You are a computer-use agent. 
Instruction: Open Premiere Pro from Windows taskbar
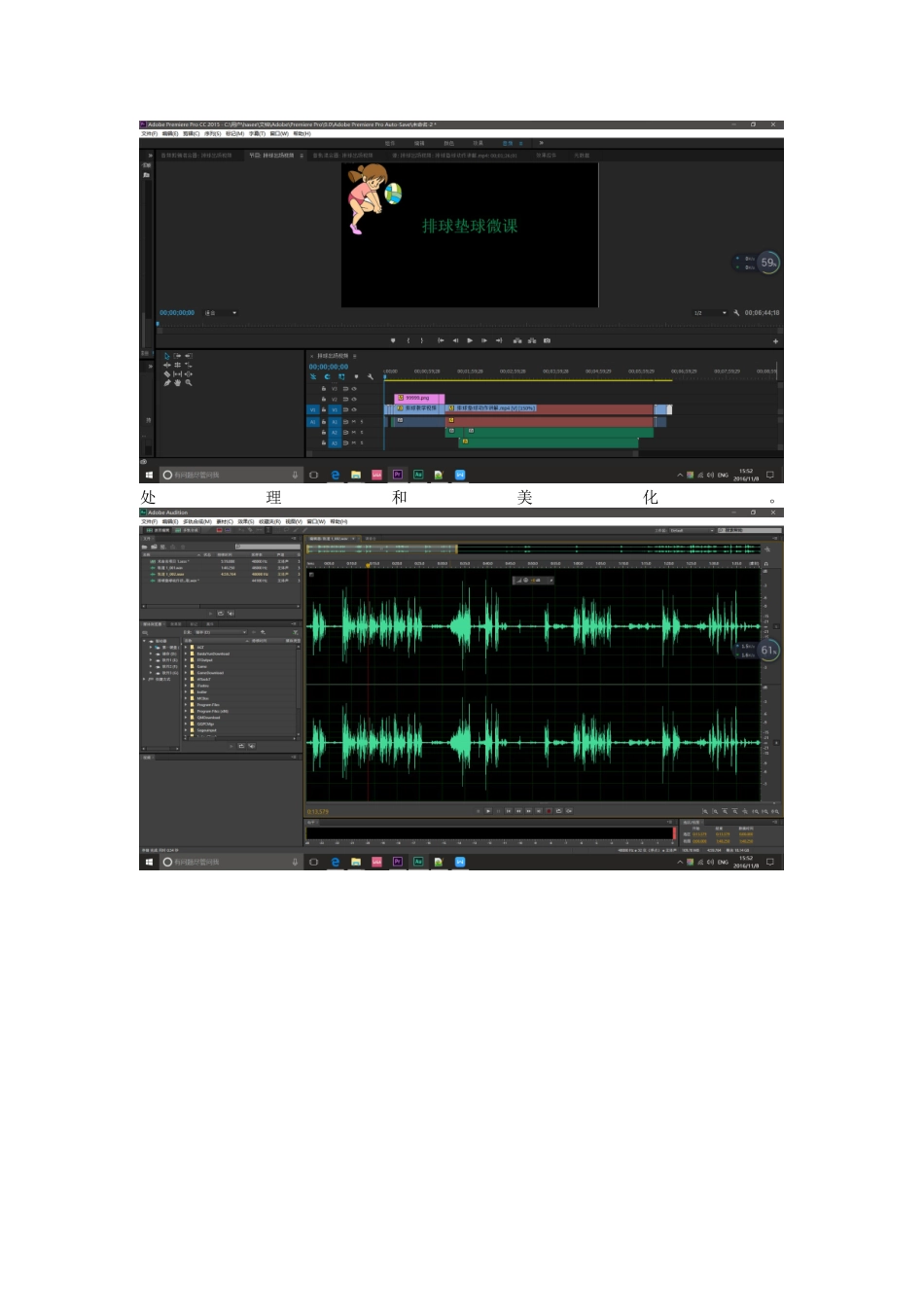tap(397, 475)
